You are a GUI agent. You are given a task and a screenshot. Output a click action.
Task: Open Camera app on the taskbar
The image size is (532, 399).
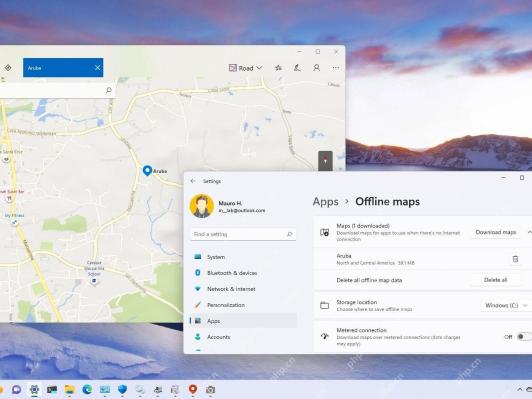pos(210,390)
